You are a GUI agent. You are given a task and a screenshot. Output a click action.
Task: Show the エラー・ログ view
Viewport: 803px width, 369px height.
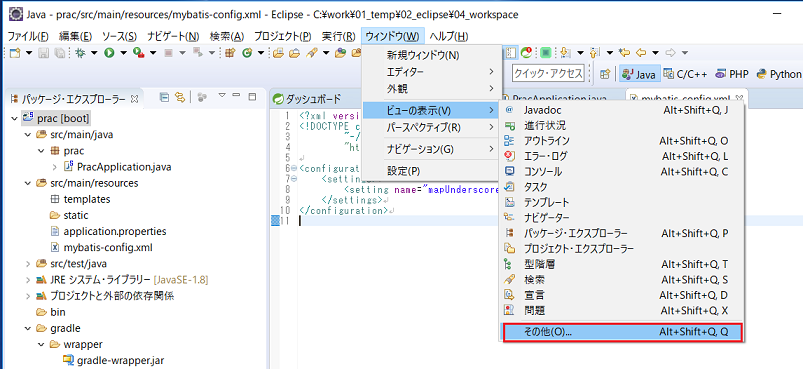620,156
